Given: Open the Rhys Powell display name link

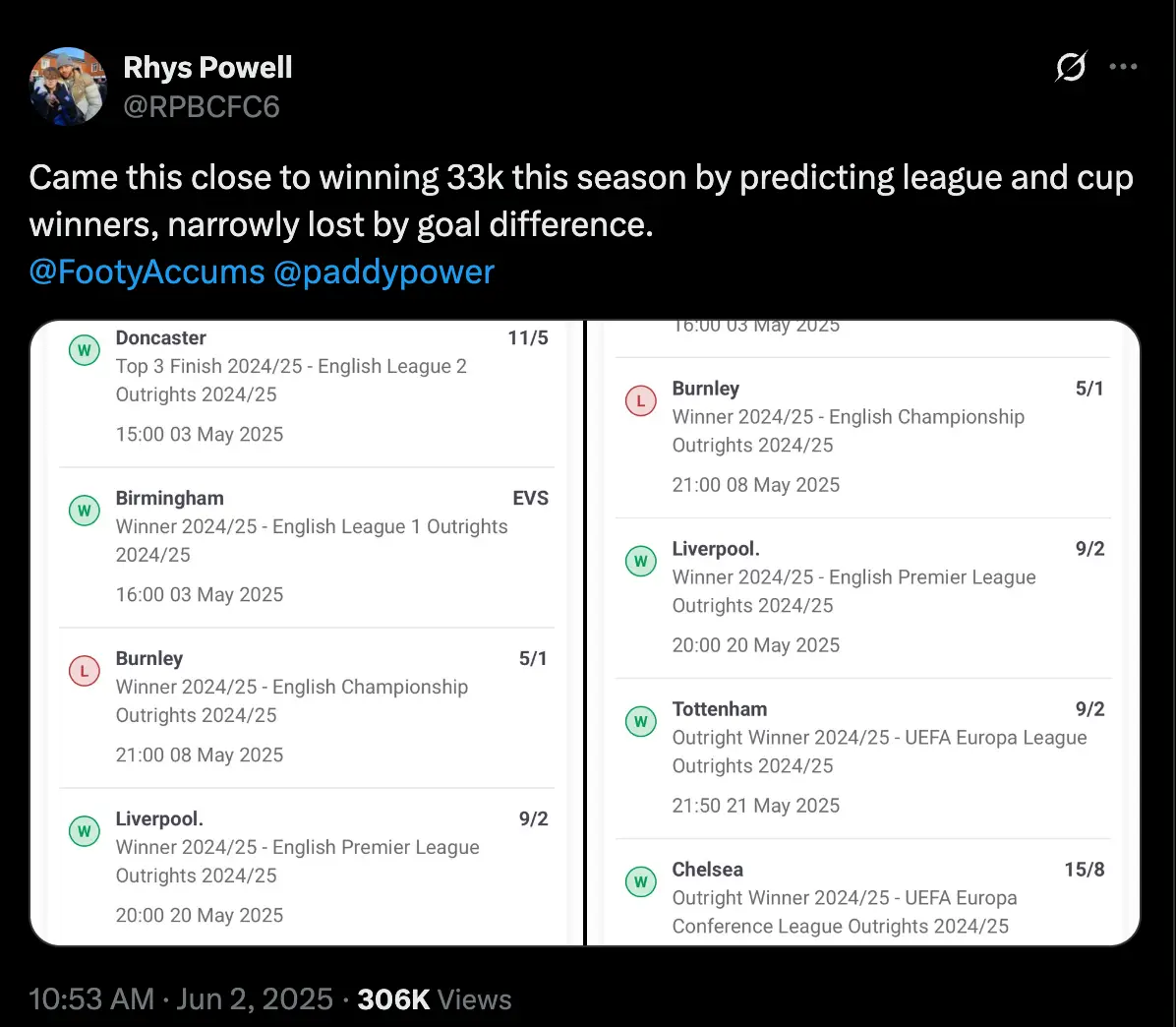Looking at the screenshot, I should click(x=207, y=67).
